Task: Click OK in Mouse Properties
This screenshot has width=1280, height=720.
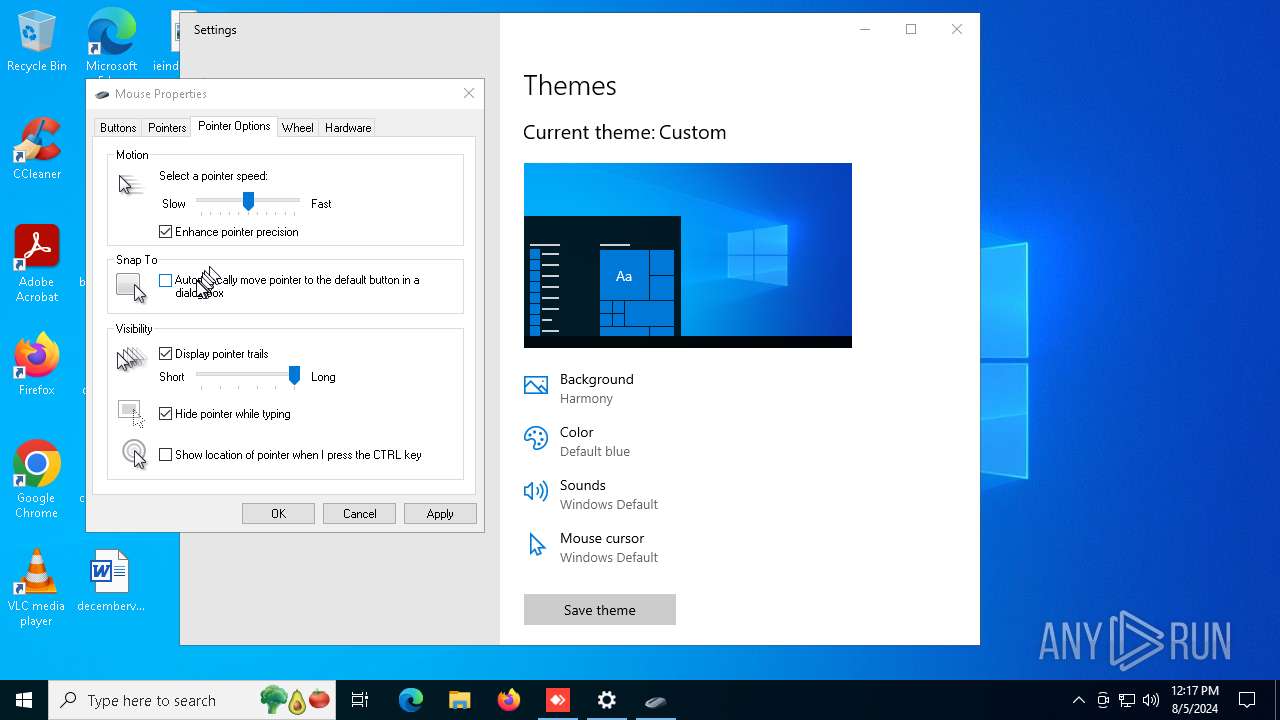Action: (278, 513)
